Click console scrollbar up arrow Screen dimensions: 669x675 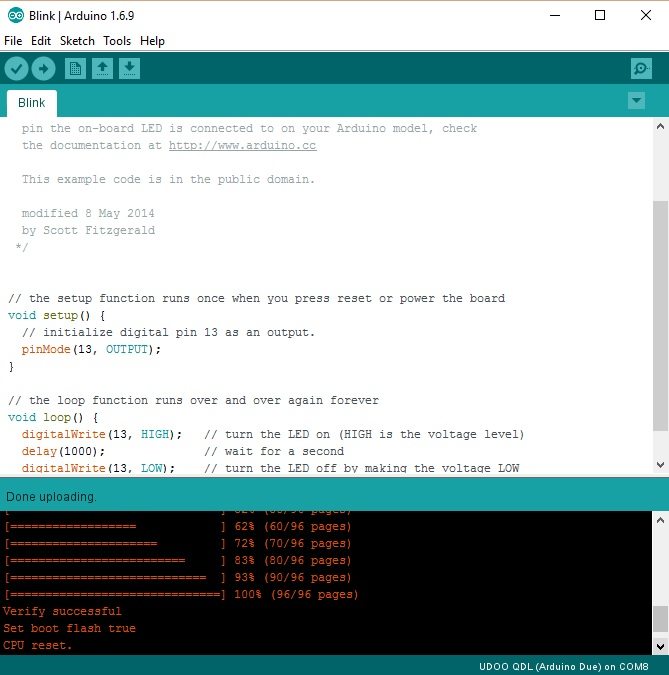[x=660, y=520]
